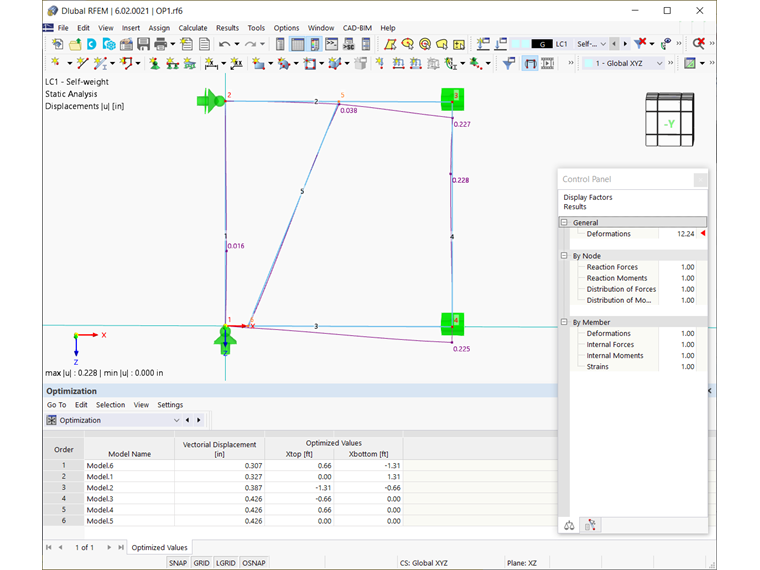Open the Calculate menu
Screen dimensions: 760x570
coord(192,28)
